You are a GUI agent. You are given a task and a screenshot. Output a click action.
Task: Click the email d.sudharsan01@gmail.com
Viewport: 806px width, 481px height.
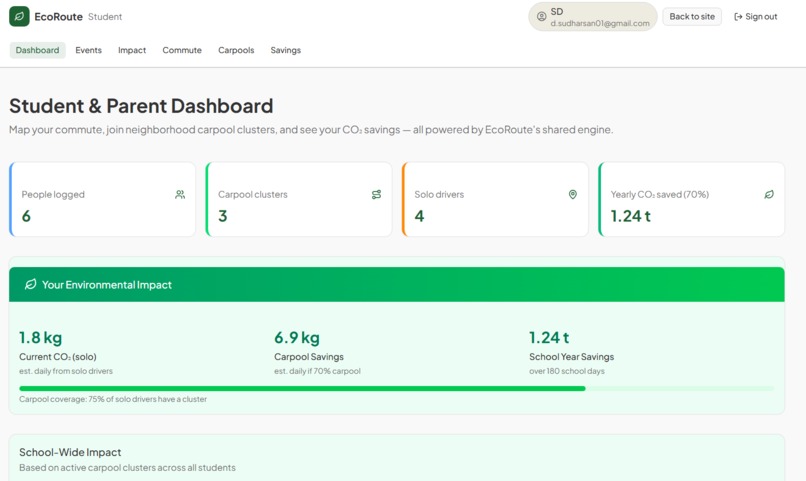coord(600,23)
